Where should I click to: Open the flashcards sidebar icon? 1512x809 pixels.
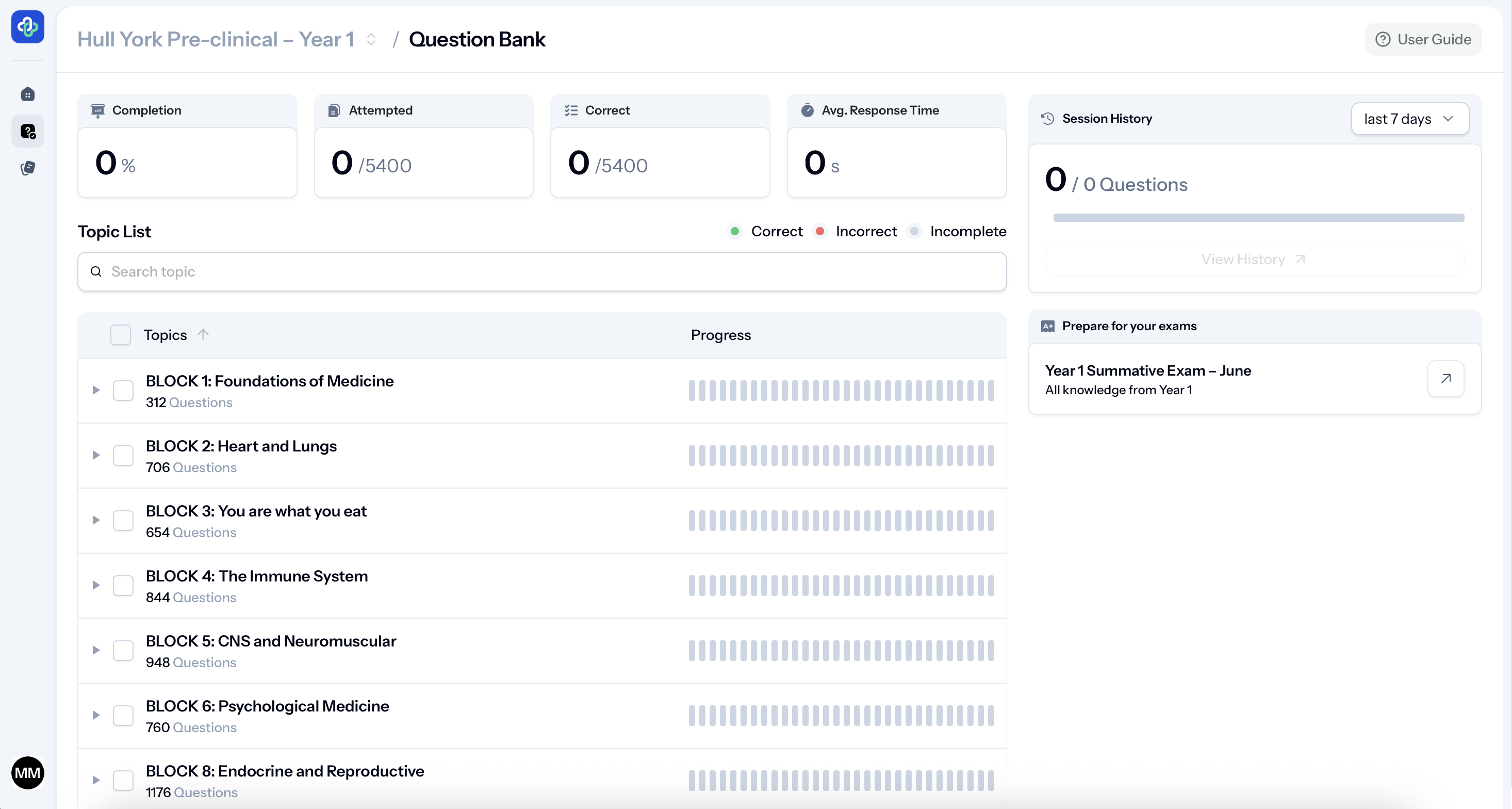(27, 169)
